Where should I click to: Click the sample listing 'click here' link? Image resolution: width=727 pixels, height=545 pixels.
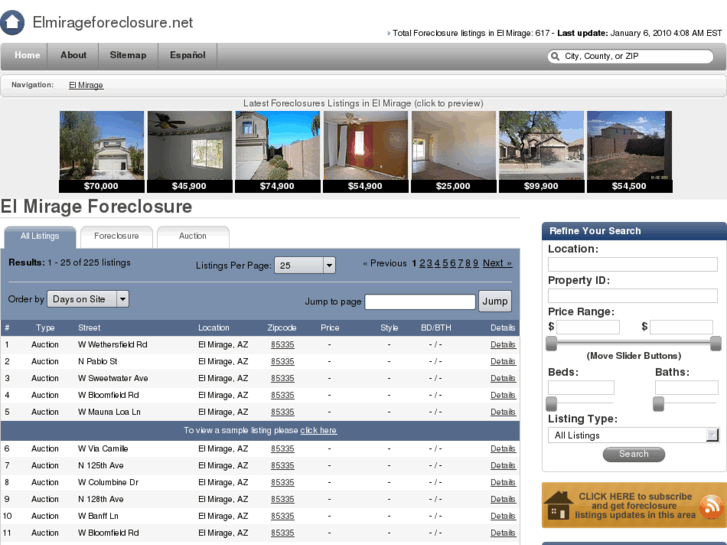319,430
